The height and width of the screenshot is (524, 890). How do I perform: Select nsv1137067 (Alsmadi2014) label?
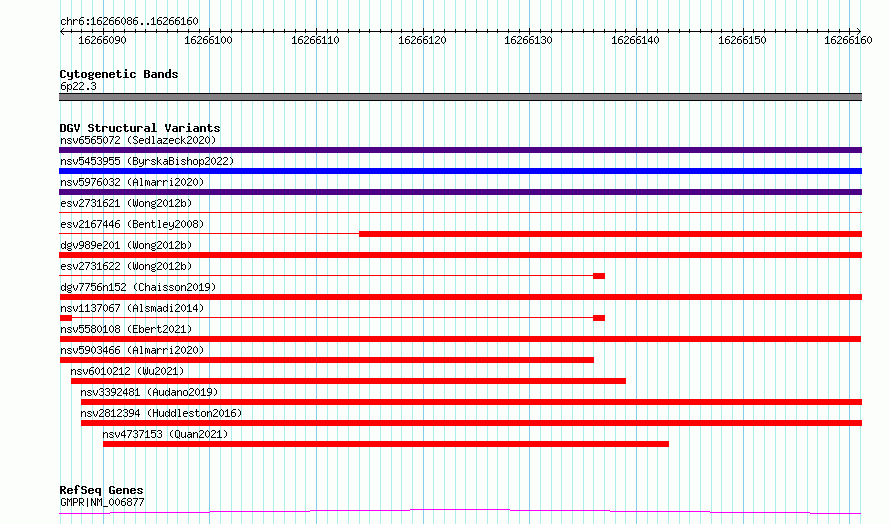132,308
